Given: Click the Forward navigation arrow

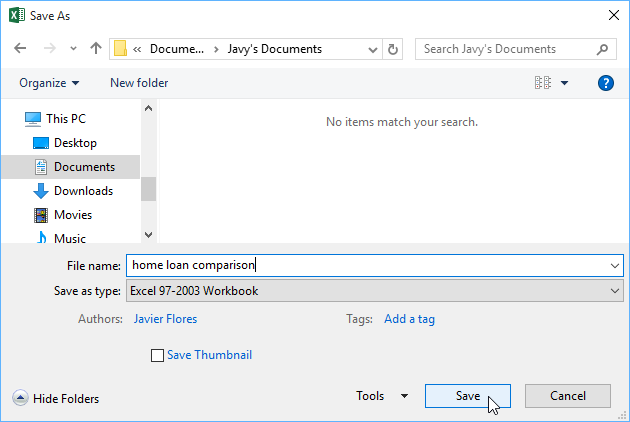Looking at the screenshot, I should click(x=48, y=49).
